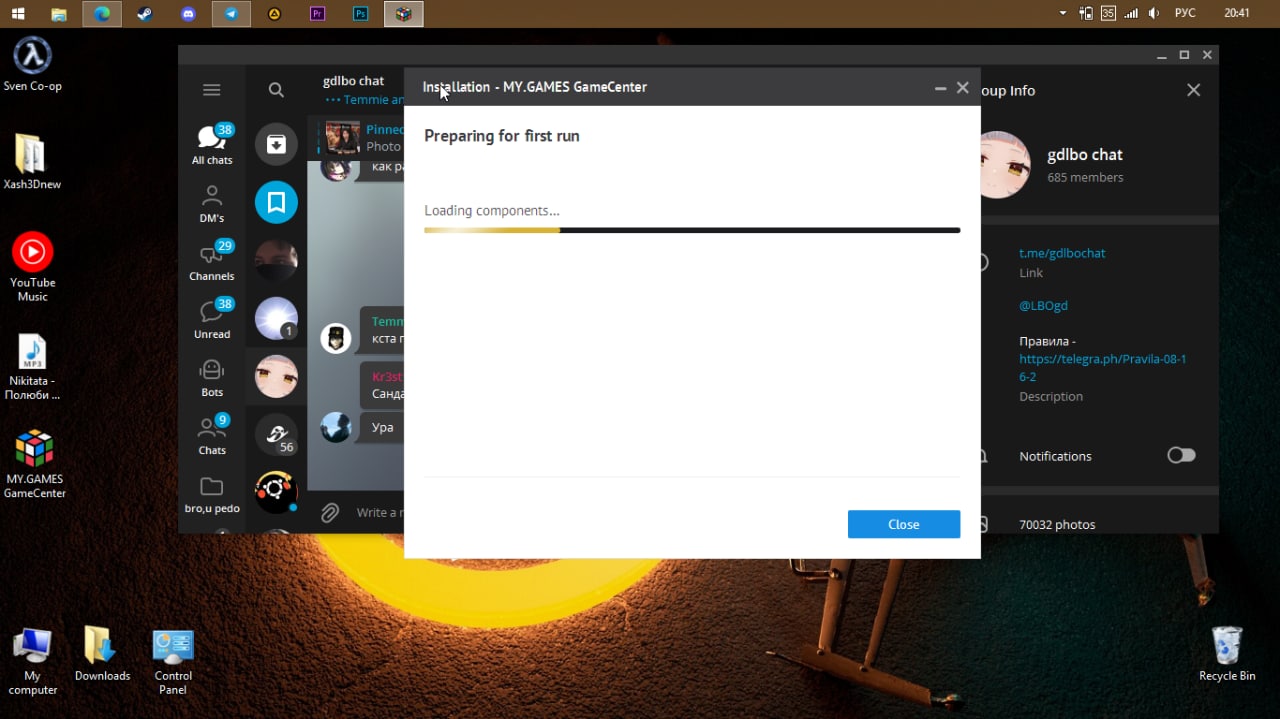Open the chat with masked face avatar
The height and width of the screenshot is (719, 1280).
pos(276,260)
